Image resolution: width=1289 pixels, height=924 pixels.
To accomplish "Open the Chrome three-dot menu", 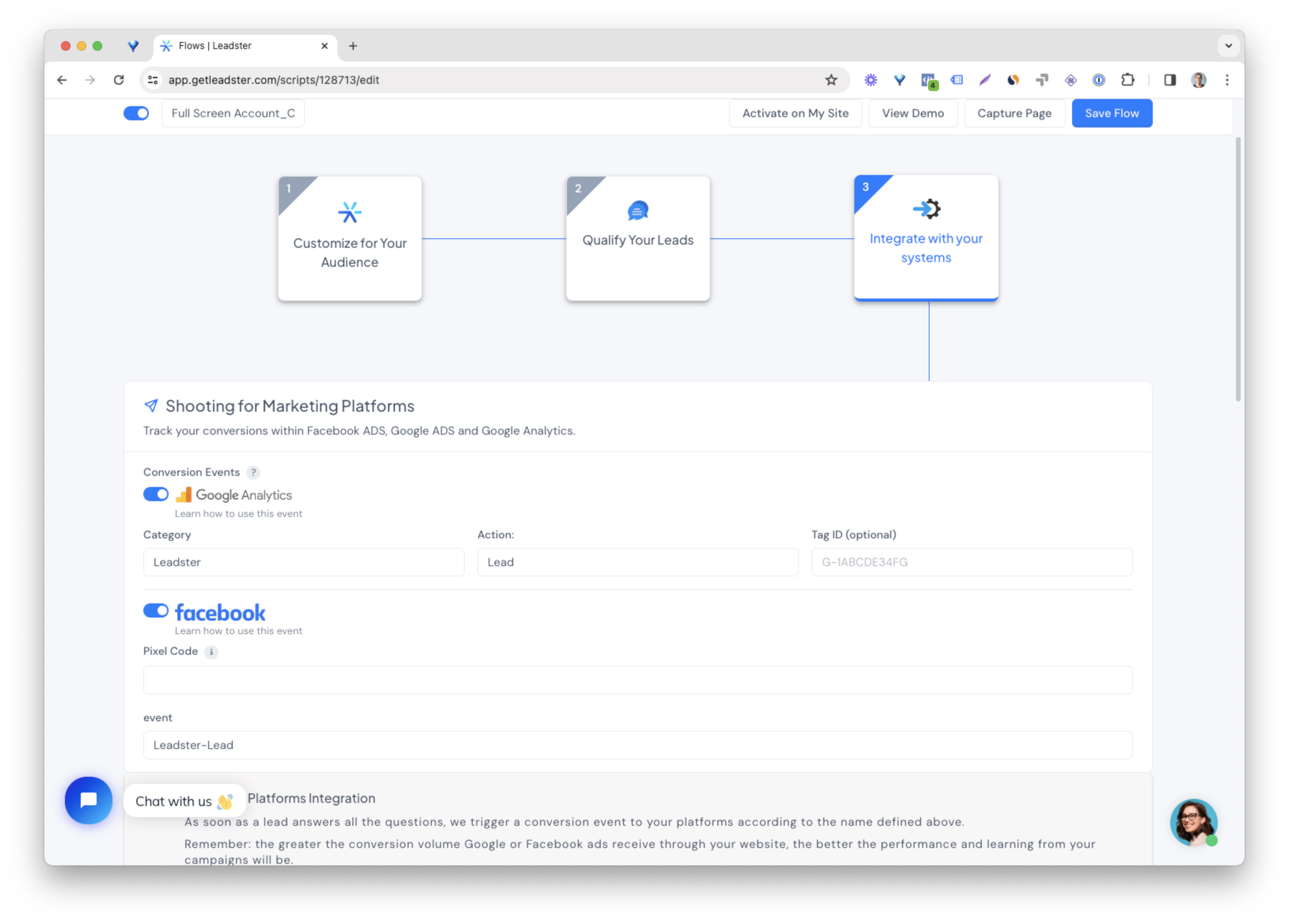I will 1227,80.
